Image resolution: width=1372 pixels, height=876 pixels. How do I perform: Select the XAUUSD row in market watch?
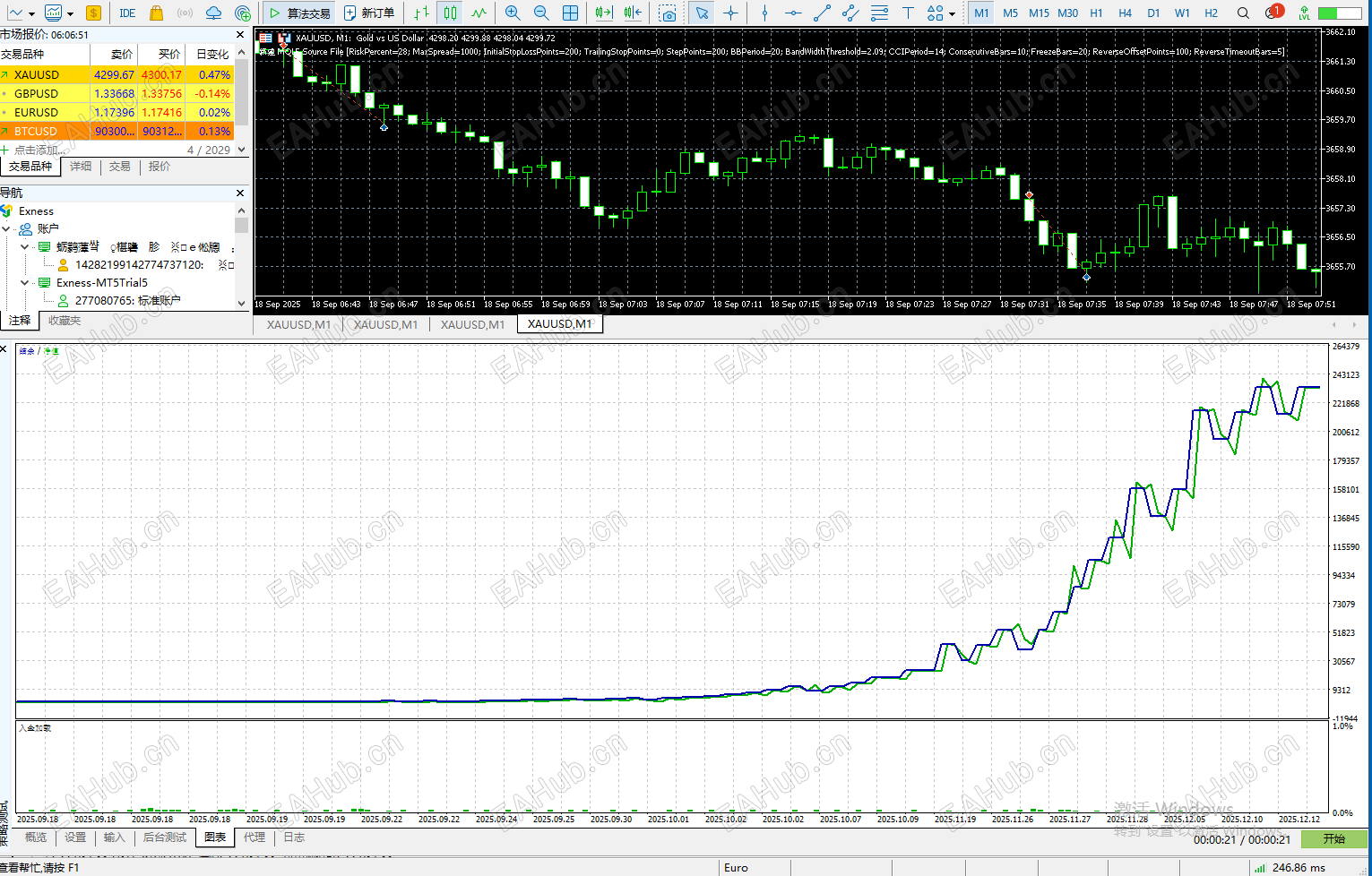pyautogui.click(x=117, y=74)
